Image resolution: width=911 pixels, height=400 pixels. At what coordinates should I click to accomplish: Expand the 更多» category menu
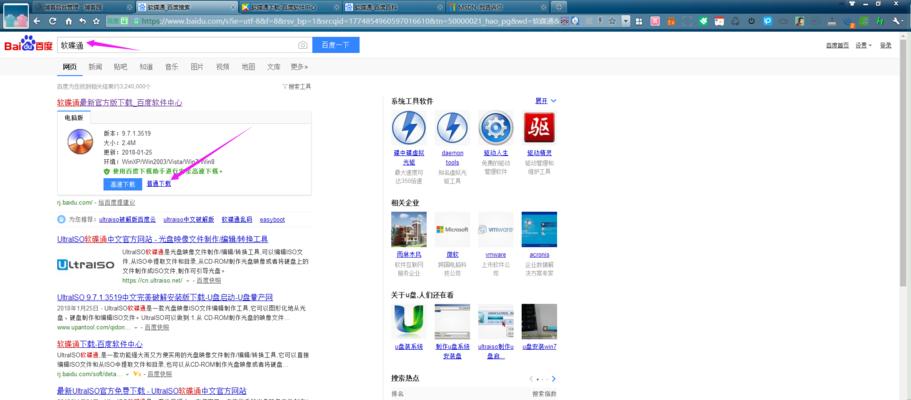(299, 67)
